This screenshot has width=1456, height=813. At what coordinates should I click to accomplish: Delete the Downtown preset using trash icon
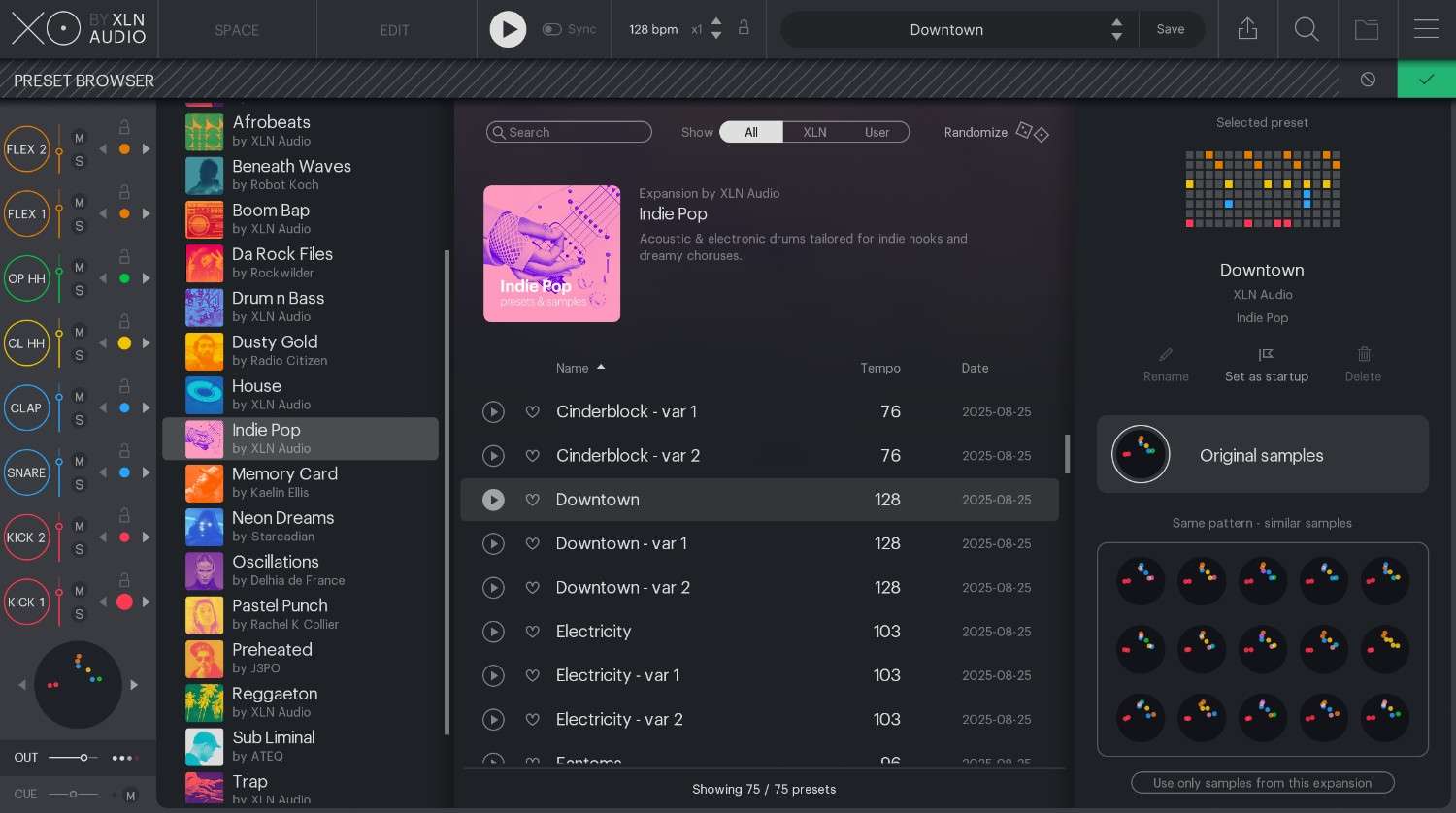(x=1363, y=354)
